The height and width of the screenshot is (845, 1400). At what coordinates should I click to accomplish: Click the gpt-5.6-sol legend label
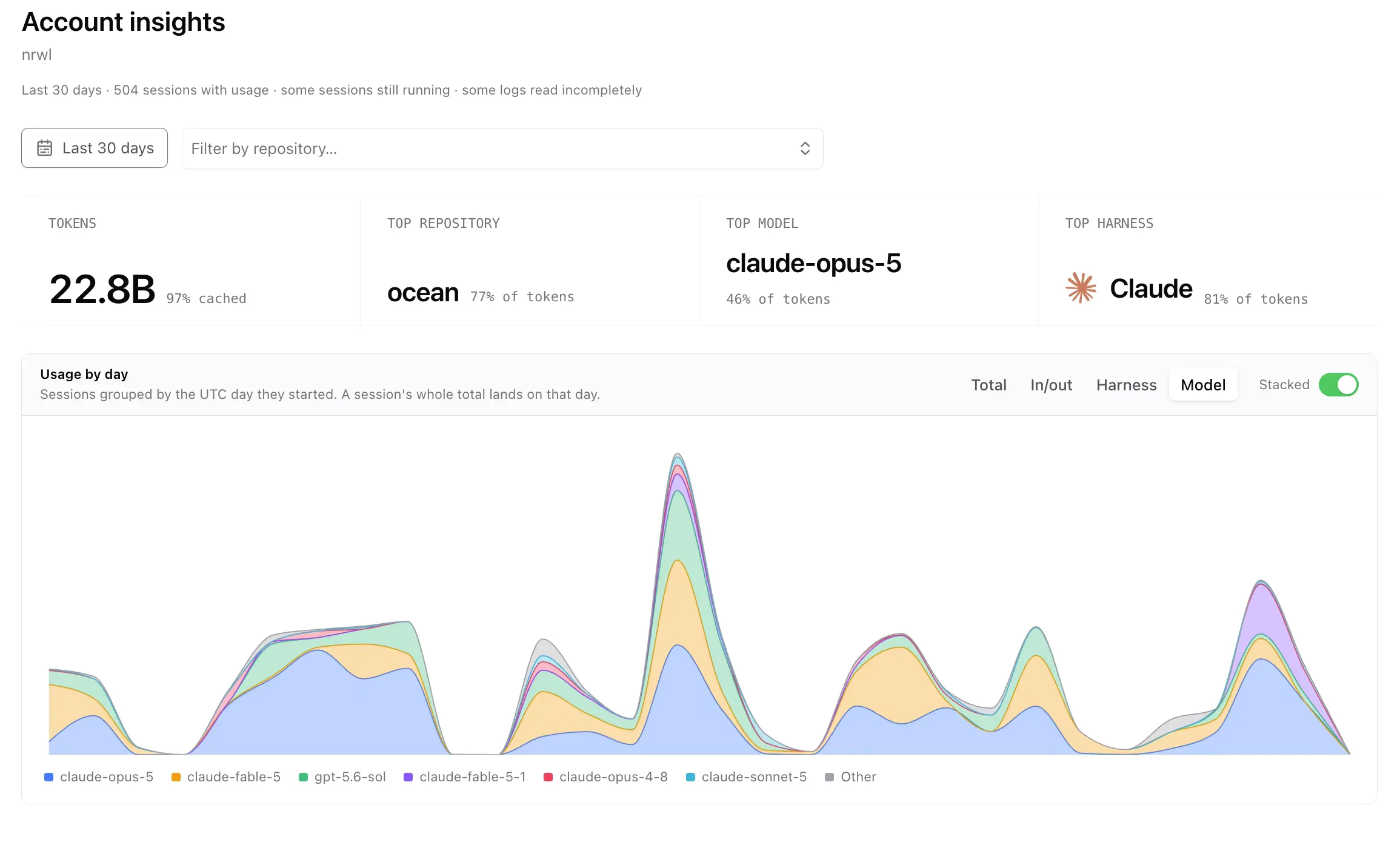350,777
